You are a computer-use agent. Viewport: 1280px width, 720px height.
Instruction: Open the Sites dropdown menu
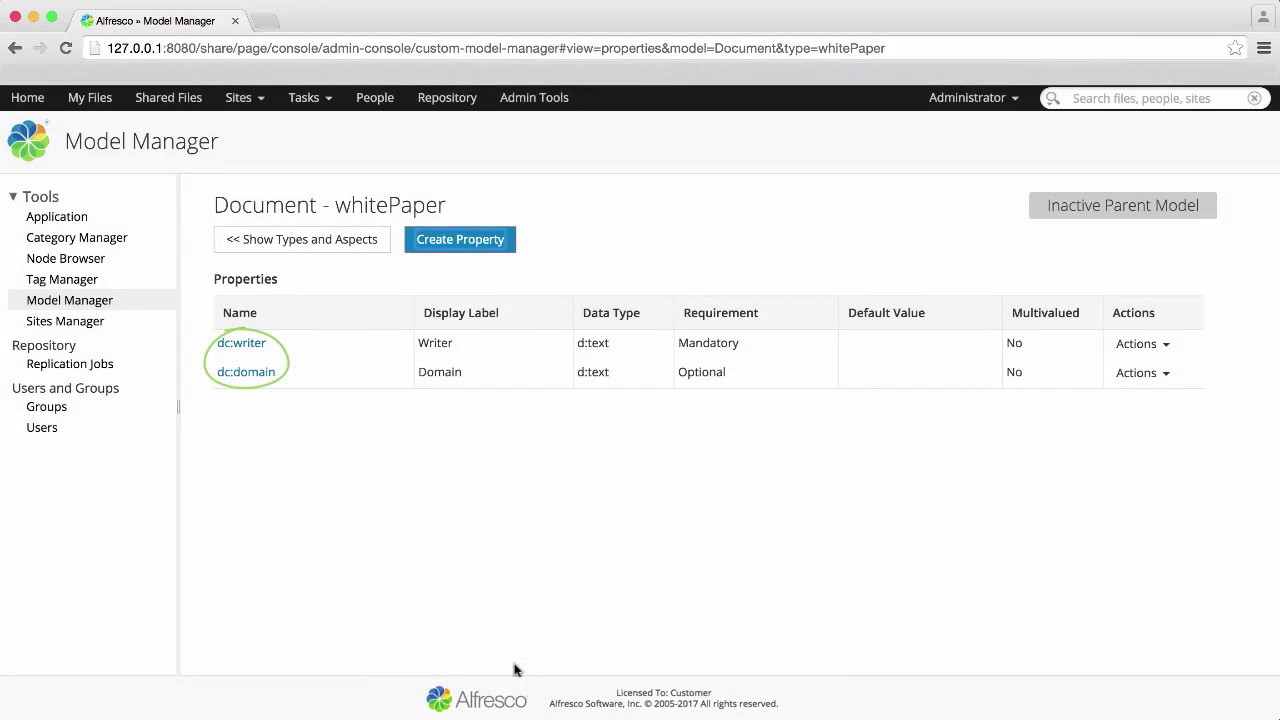(x=245, y=98)
